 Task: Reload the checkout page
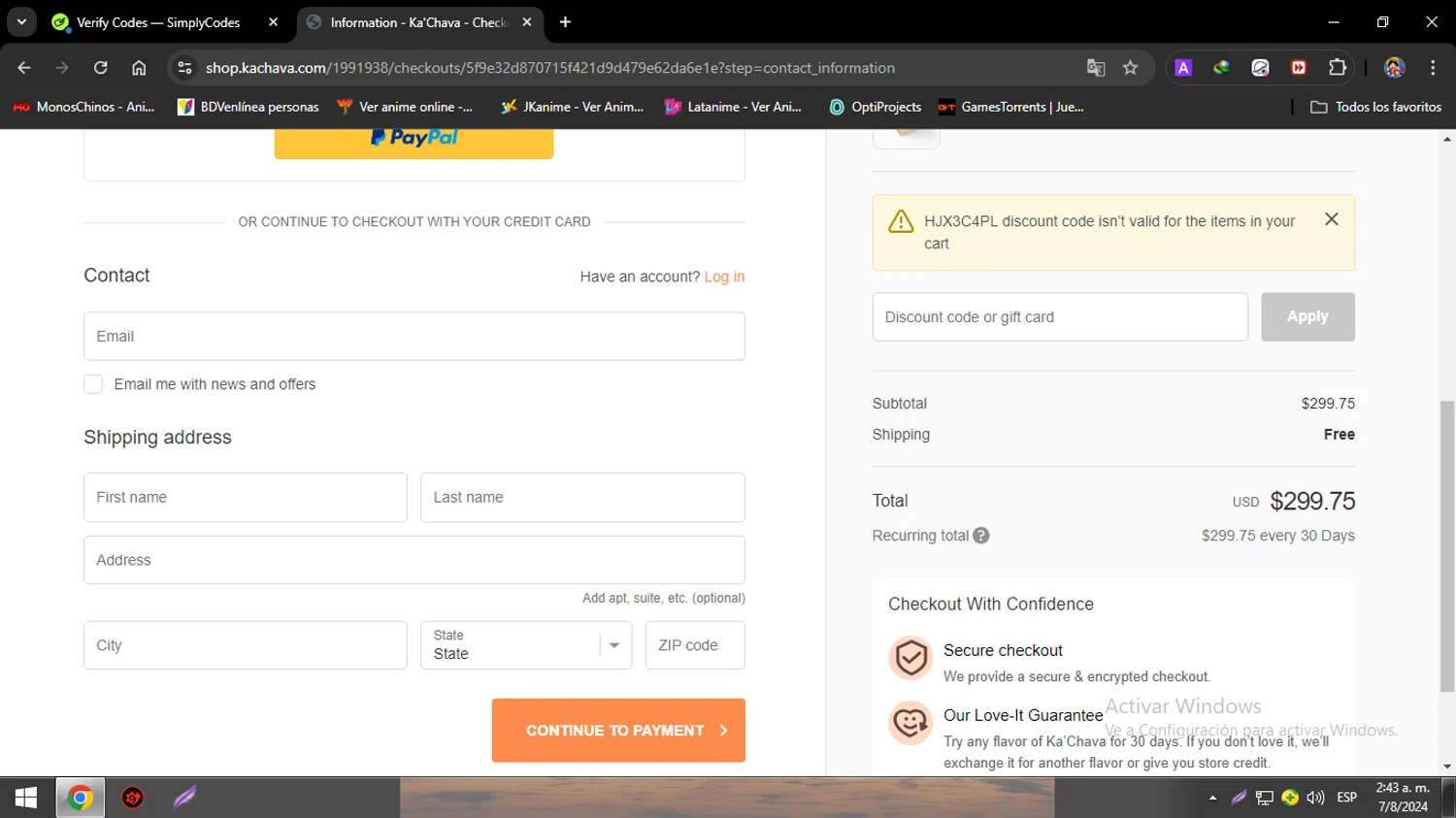pyautogui.click(x=100, y=68)
